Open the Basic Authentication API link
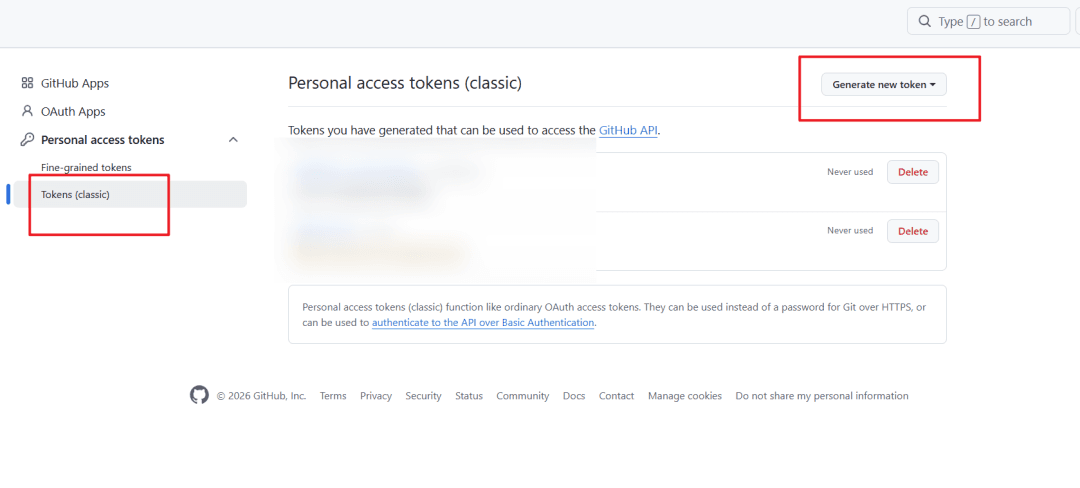1080x488 pixels. click(x=483, y=323)
